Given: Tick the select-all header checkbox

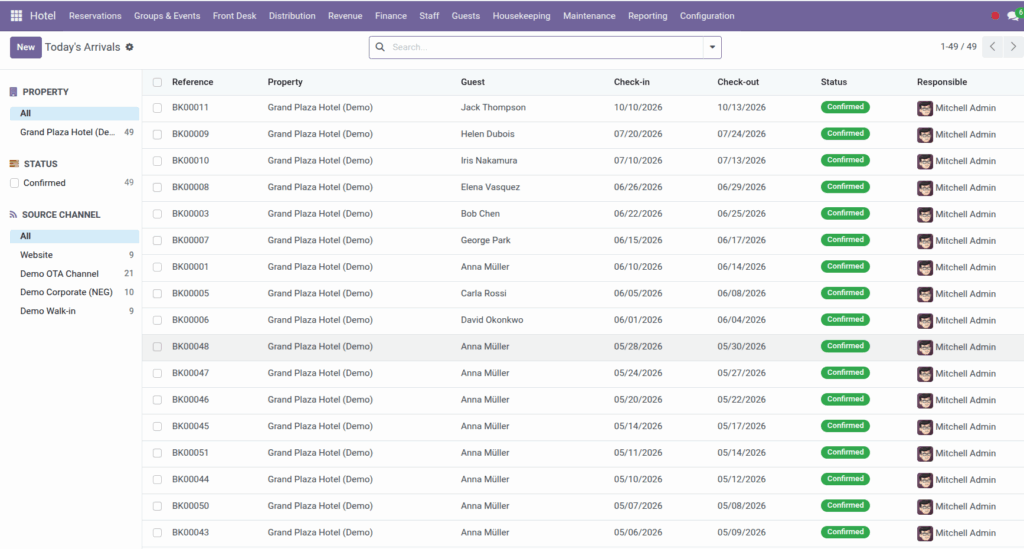Looking at the screenshot, I should coord(157,82).
